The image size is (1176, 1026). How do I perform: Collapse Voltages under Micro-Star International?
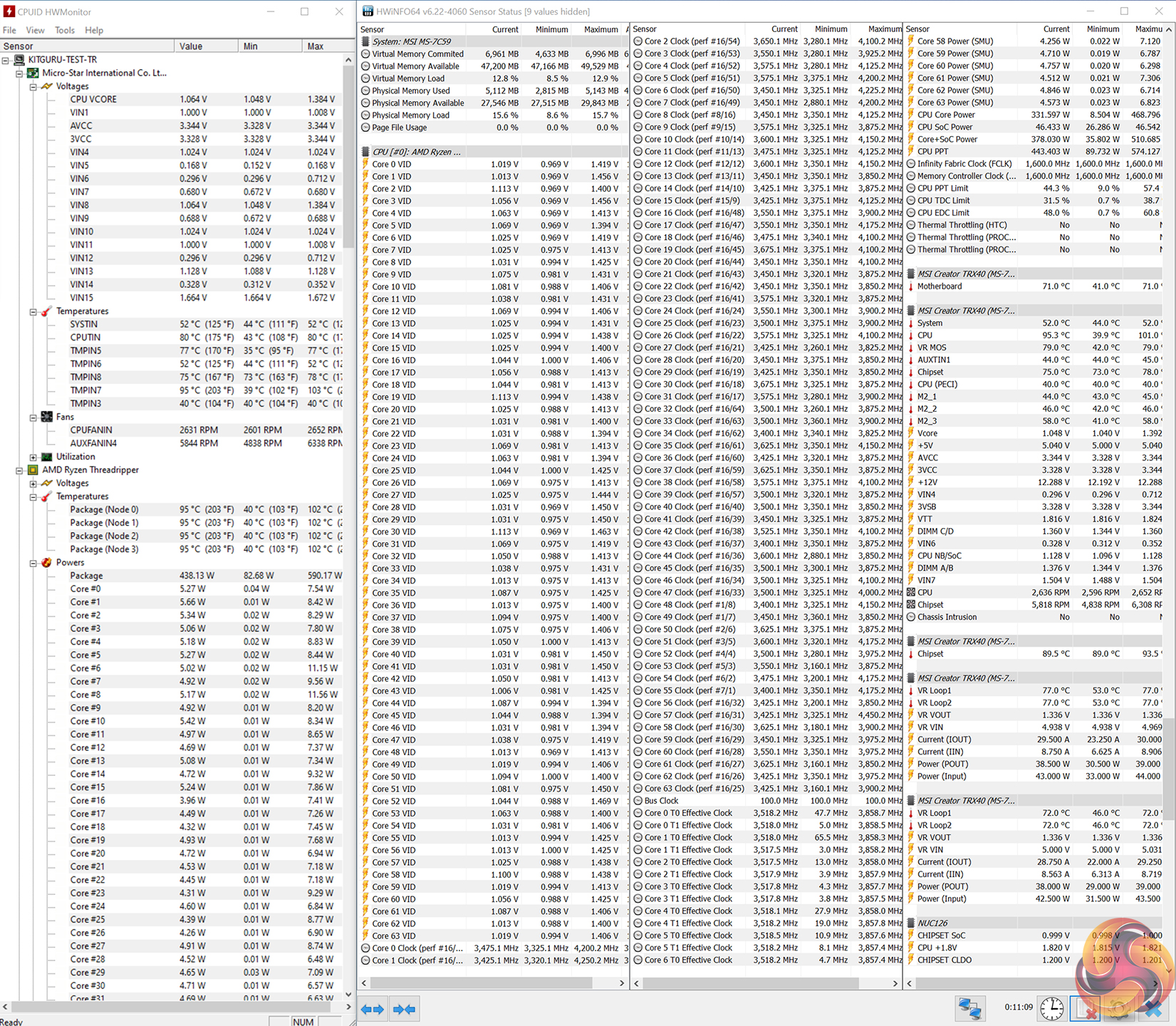point(33,87)
